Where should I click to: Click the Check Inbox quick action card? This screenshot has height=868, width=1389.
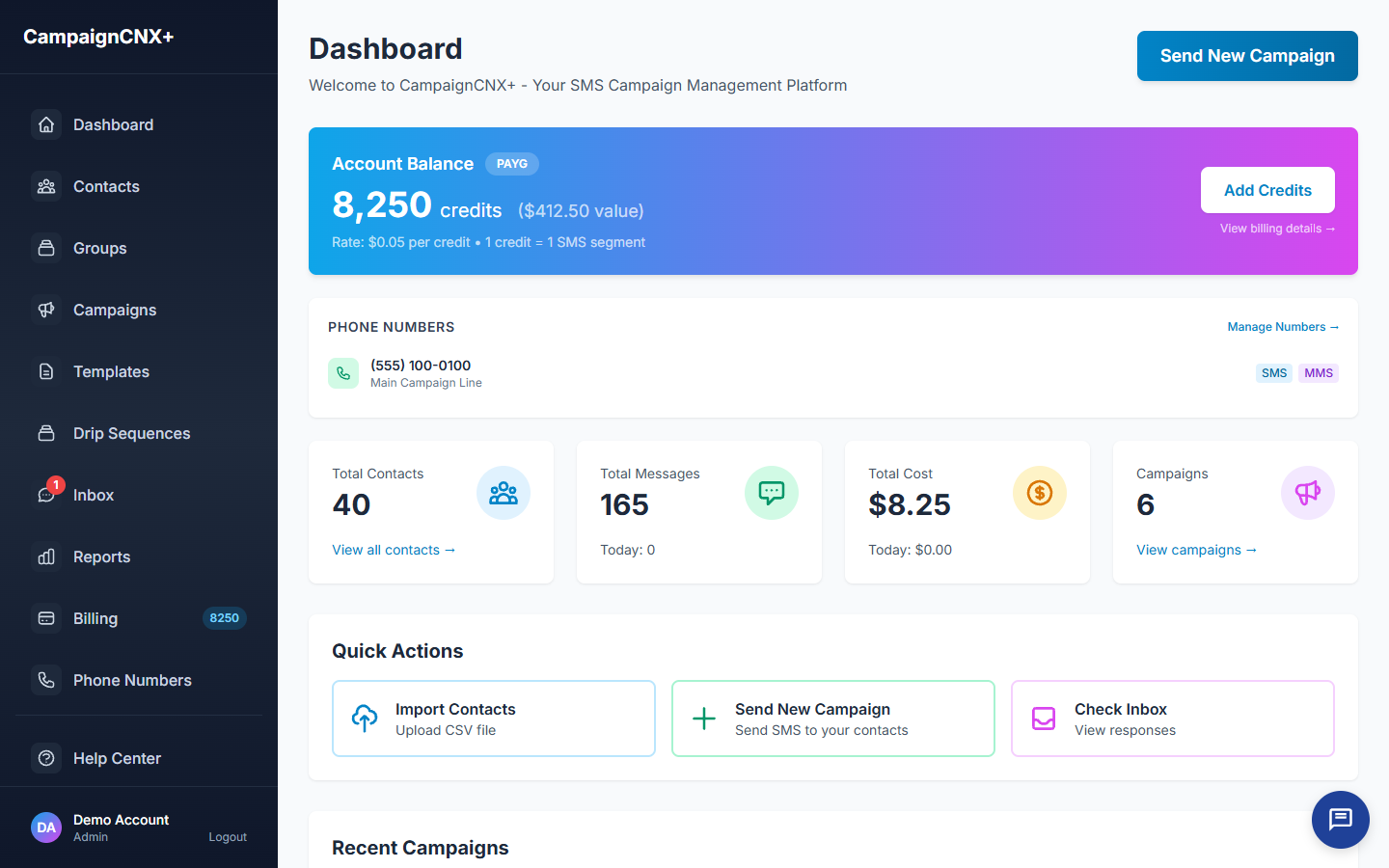tap(1173, 719)
